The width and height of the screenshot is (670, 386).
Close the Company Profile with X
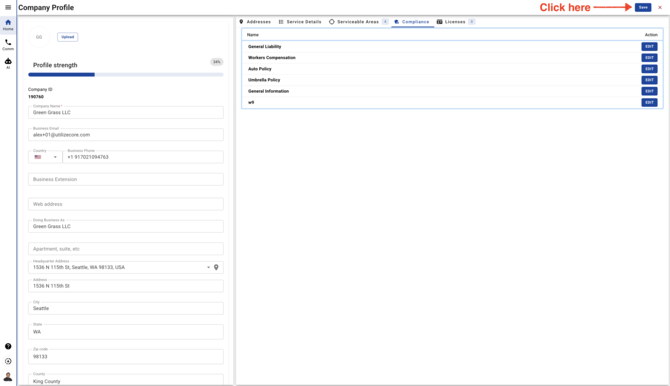click(x=660, y=7)
